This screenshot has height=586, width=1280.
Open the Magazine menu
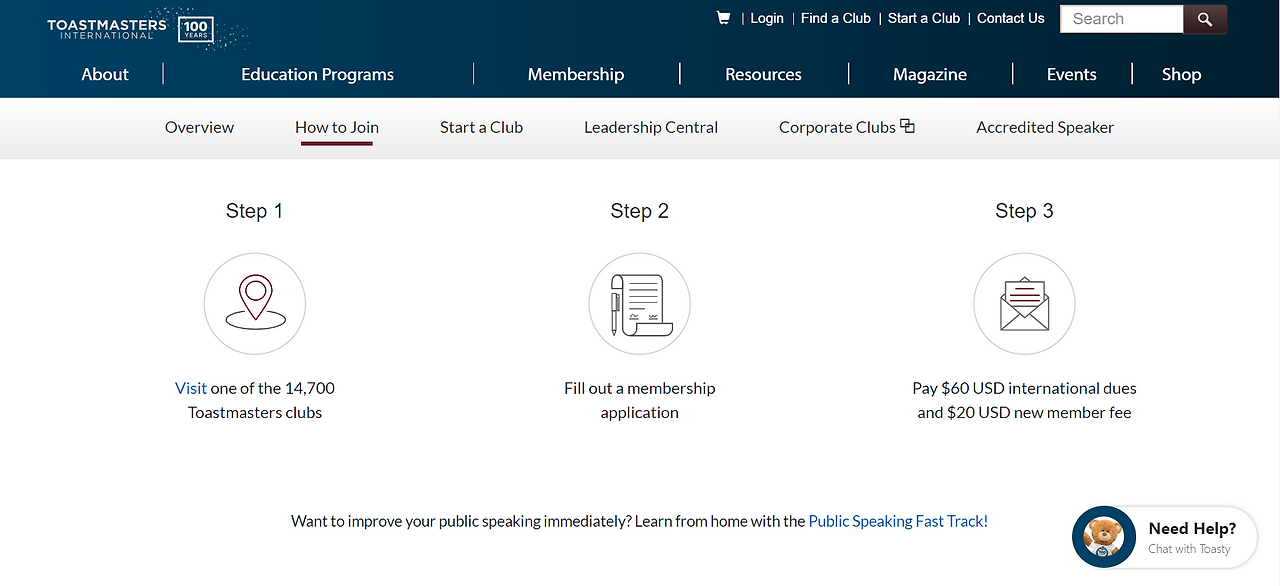(x=930, y=74)
